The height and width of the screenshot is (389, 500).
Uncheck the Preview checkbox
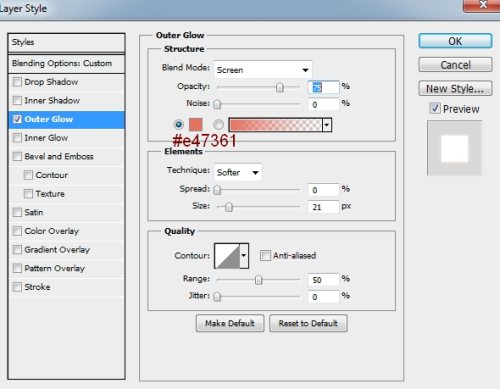[x=435, y=108]
